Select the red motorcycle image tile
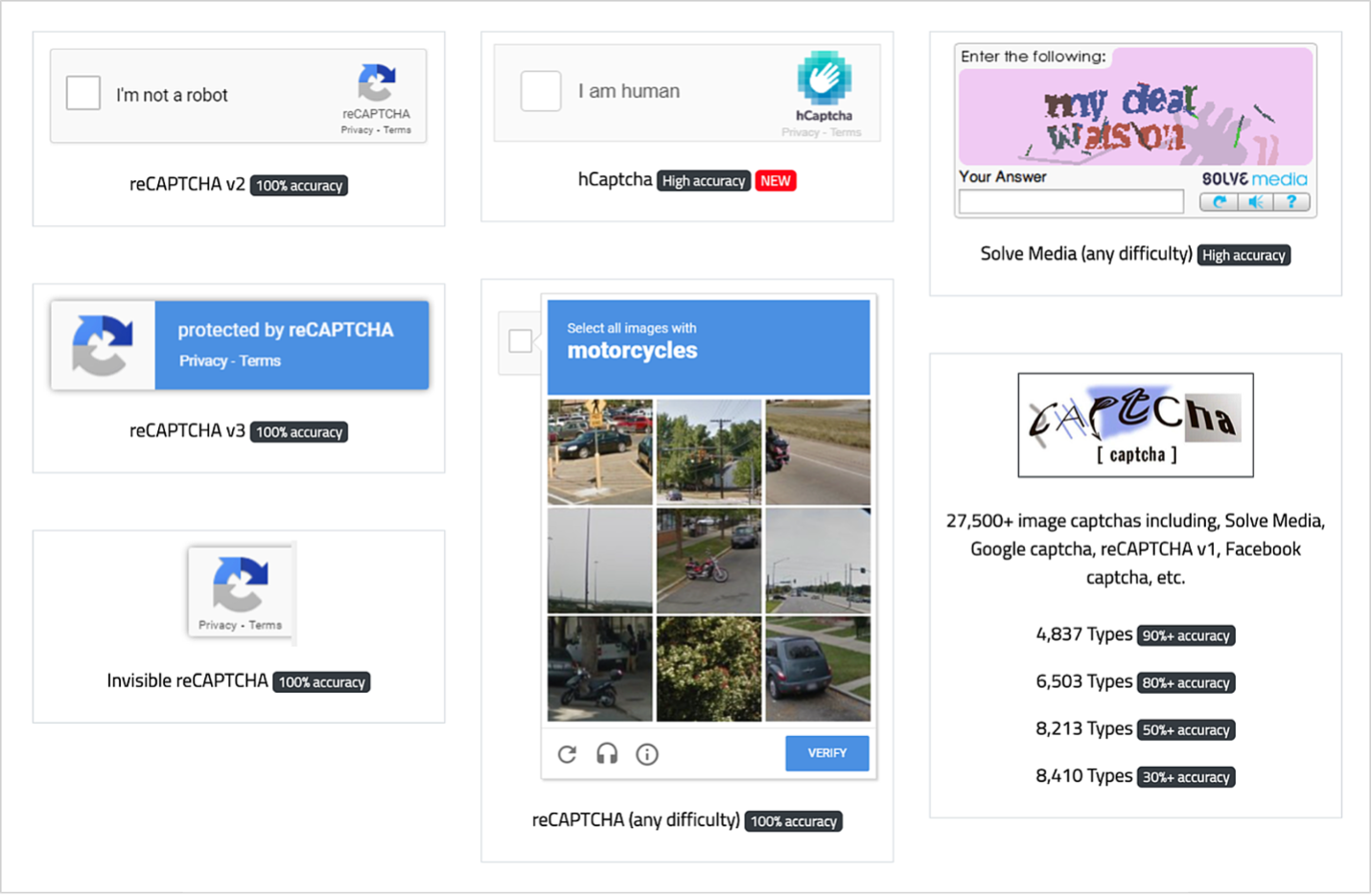The height and width of the screenshot is (896, 1371). [x=709, y=560]
